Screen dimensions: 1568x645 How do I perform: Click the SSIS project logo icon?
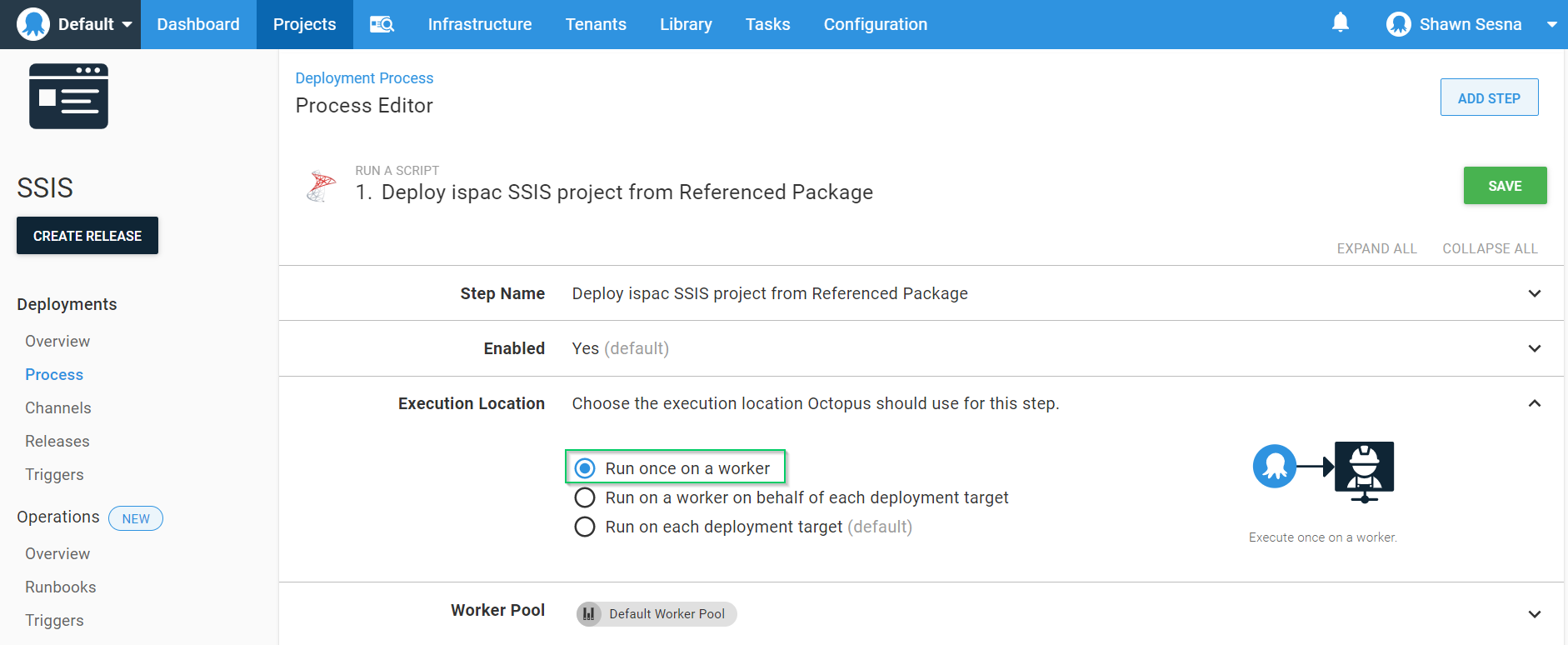pyautogui.click(x=68, y=97)
